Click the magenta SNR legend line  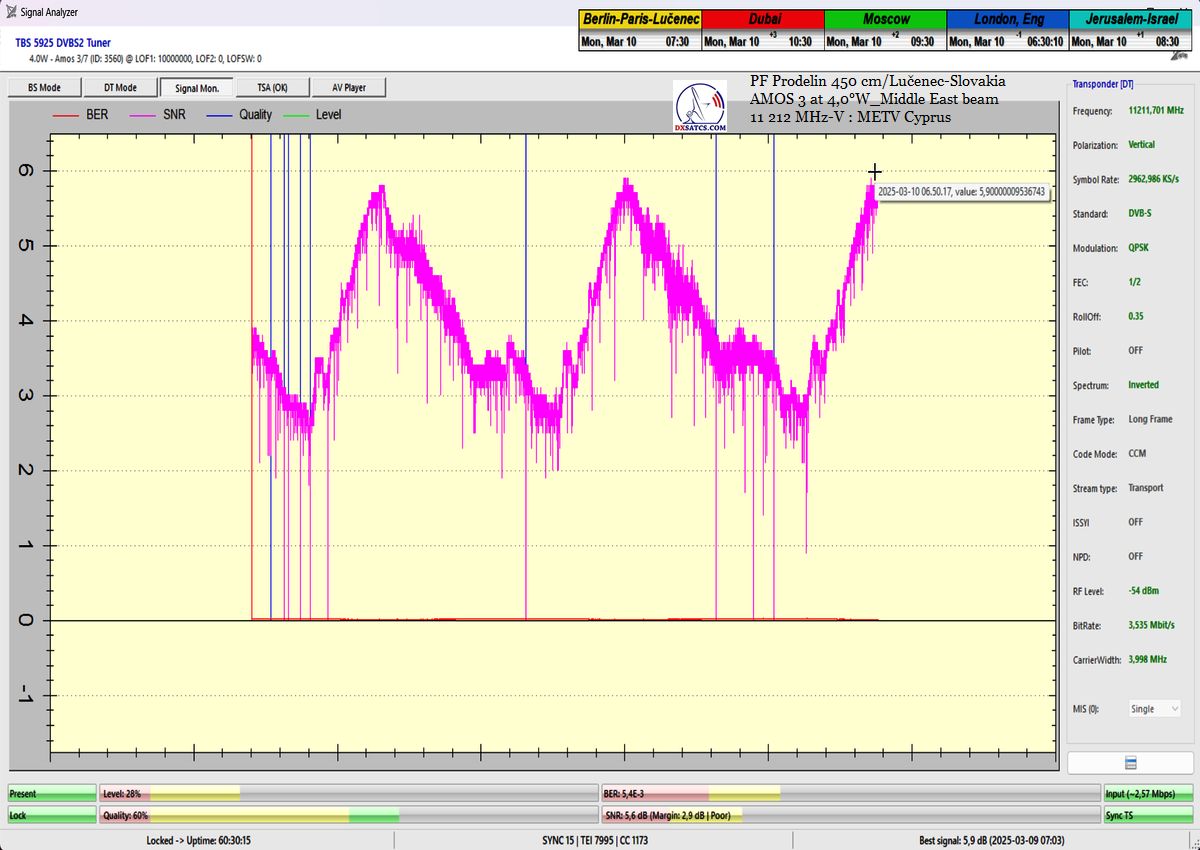[x=141, y=115]
